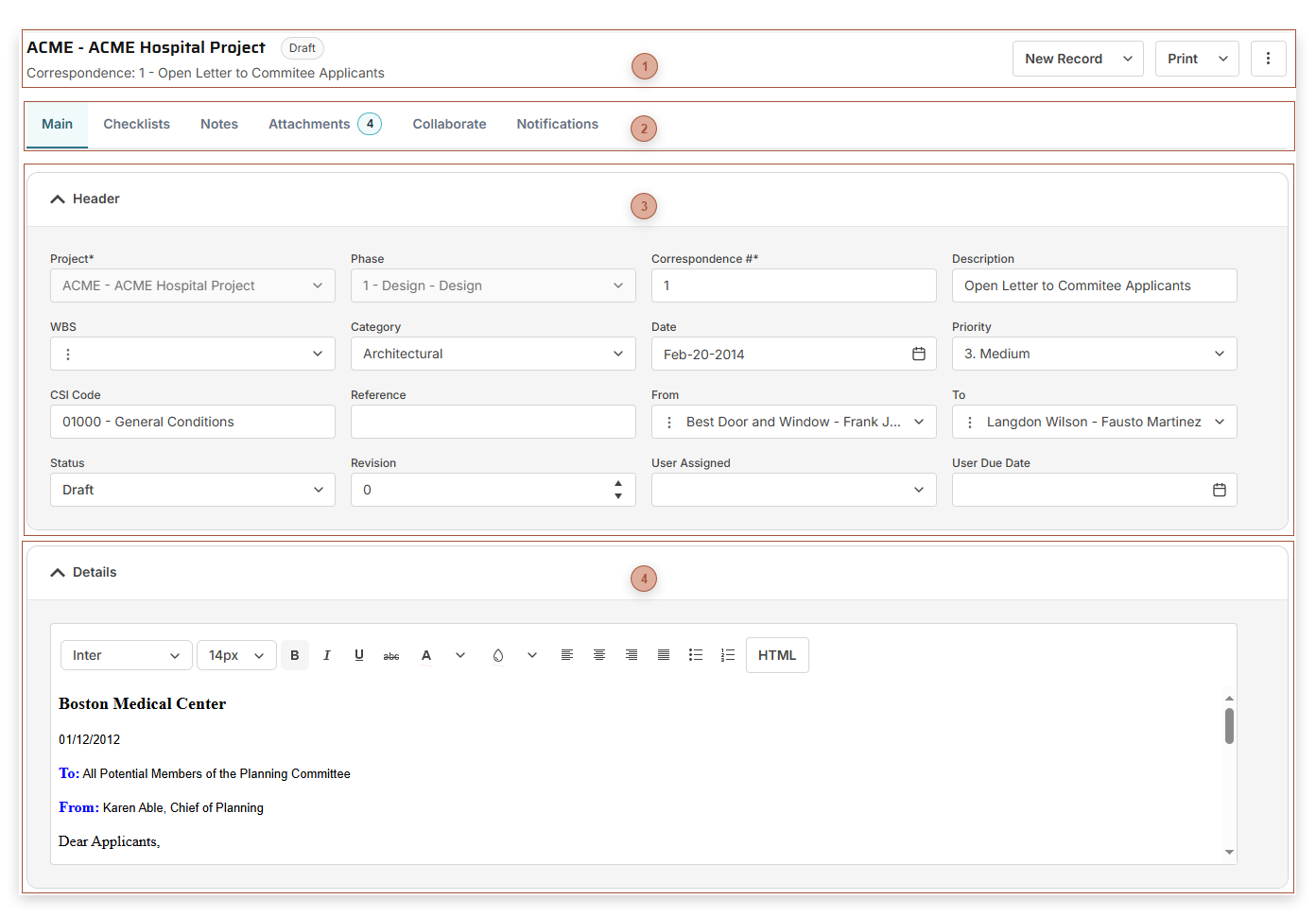Open the User Due Date calendar icon
The height and width of the screenshot is (917, 1316).
click(1219, 490)
